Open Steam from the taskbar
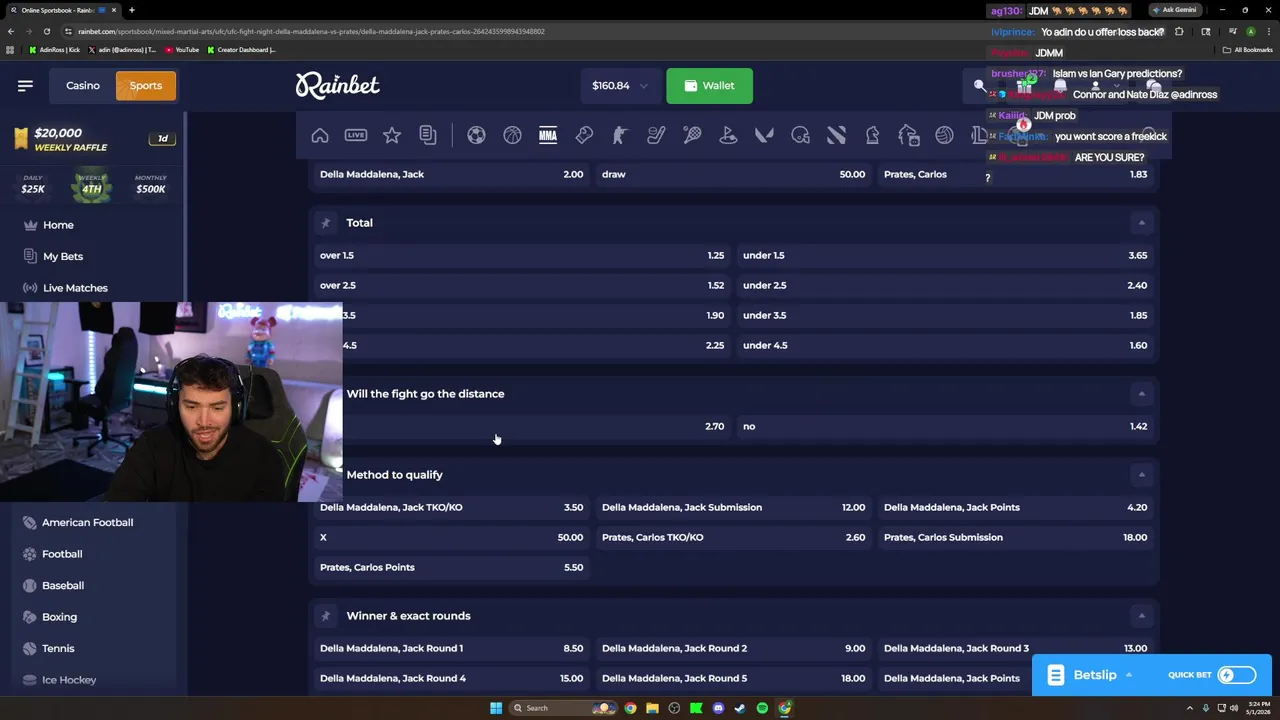 point(740,708)
